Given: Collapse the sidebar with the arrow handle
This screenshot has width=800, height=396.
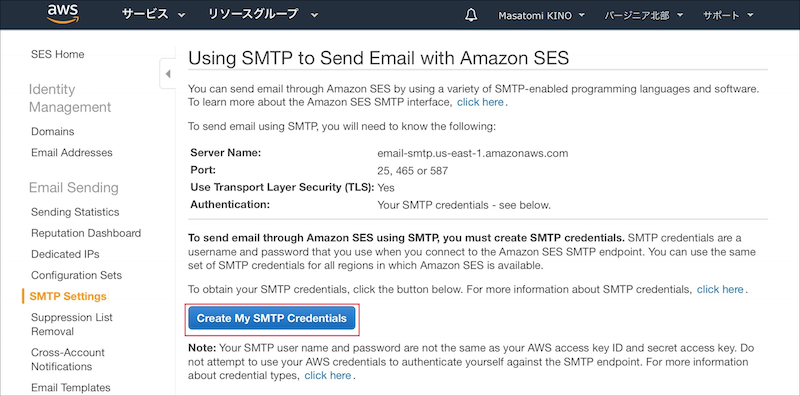Looking at the screenshot, I should click(x=167, y=75).
